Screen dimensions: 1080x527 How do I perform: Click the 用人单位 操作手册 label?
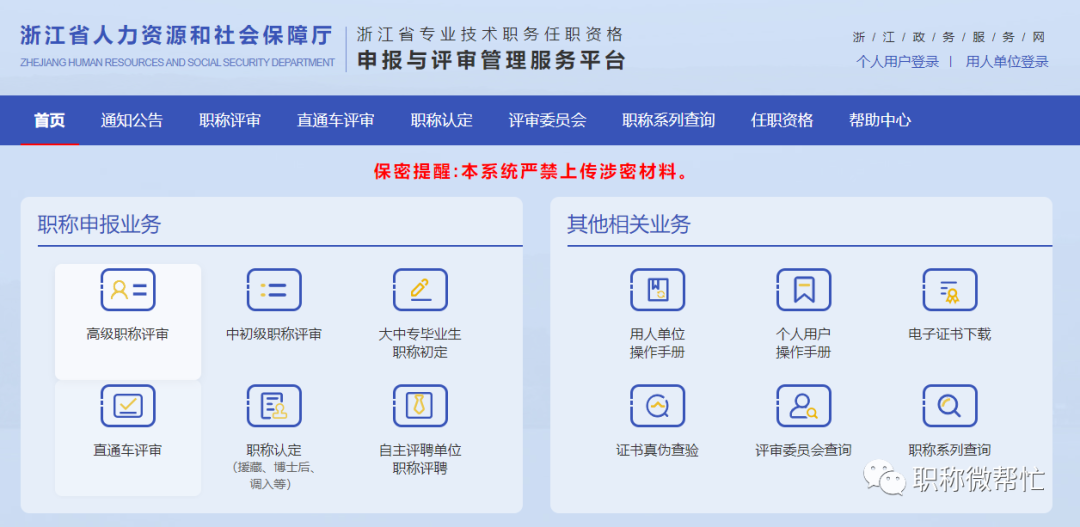click(x=657, y=343)
